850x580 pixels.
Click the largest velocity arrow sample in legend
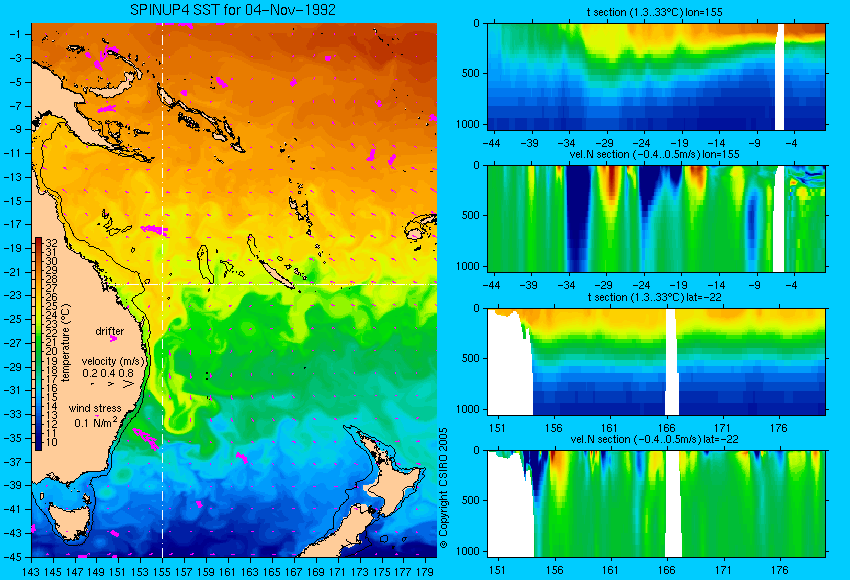[128, 384]
